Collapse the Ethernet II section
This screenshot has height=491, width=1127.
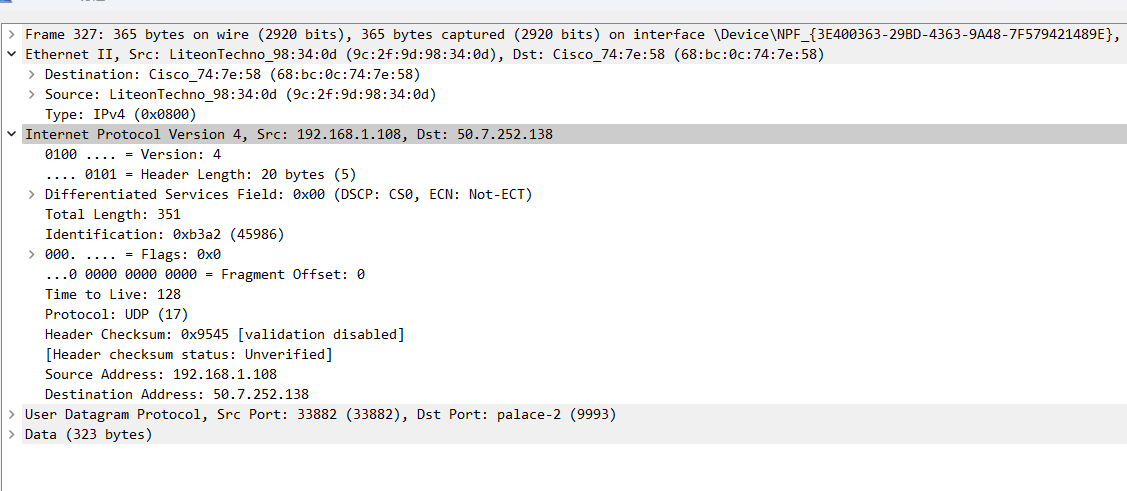(12, 54)
